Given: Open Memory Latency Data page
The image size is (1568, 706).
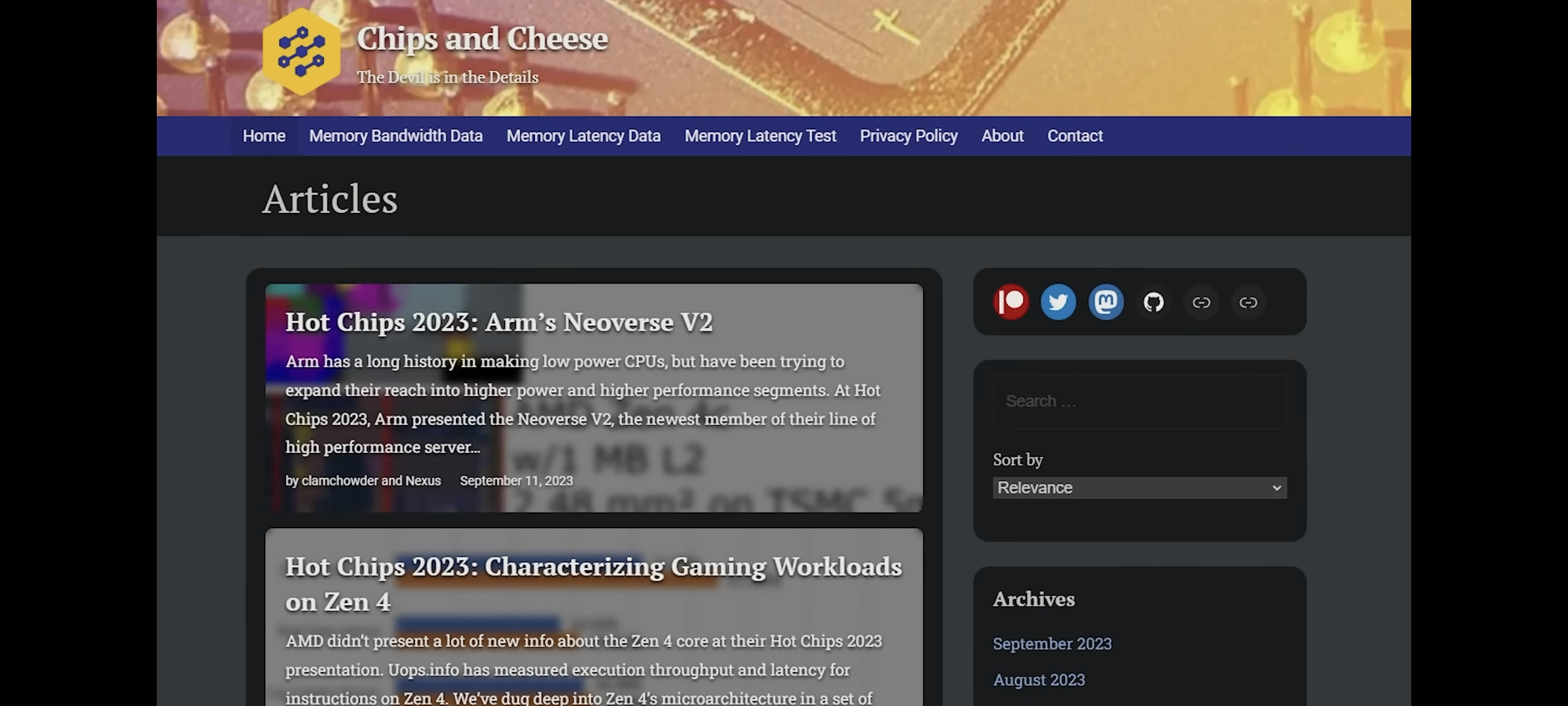Looking at the screenshot, I should (x=583, y=136).
